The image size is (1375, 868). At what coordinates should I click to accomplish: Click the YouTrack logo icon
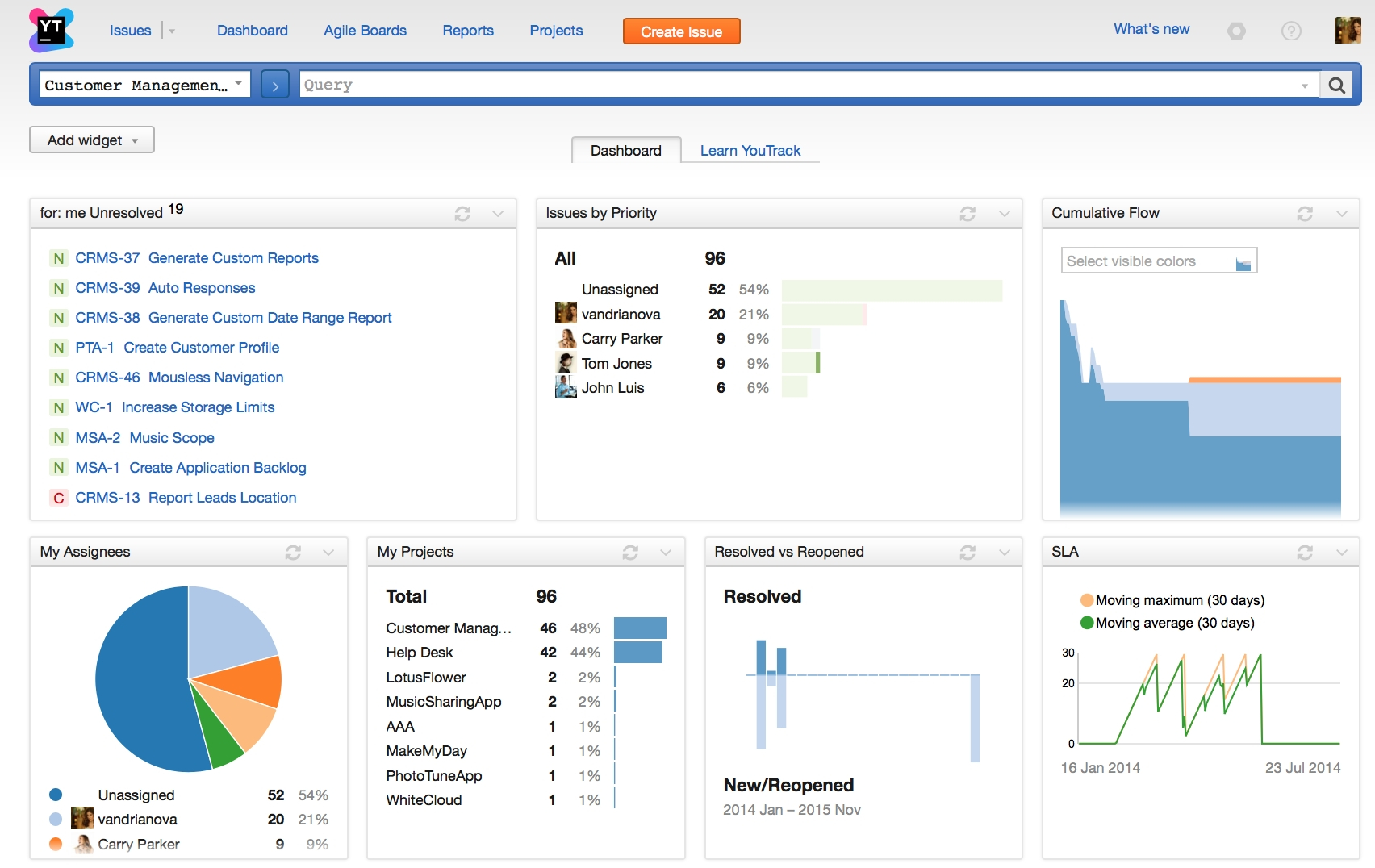(51, 31)
